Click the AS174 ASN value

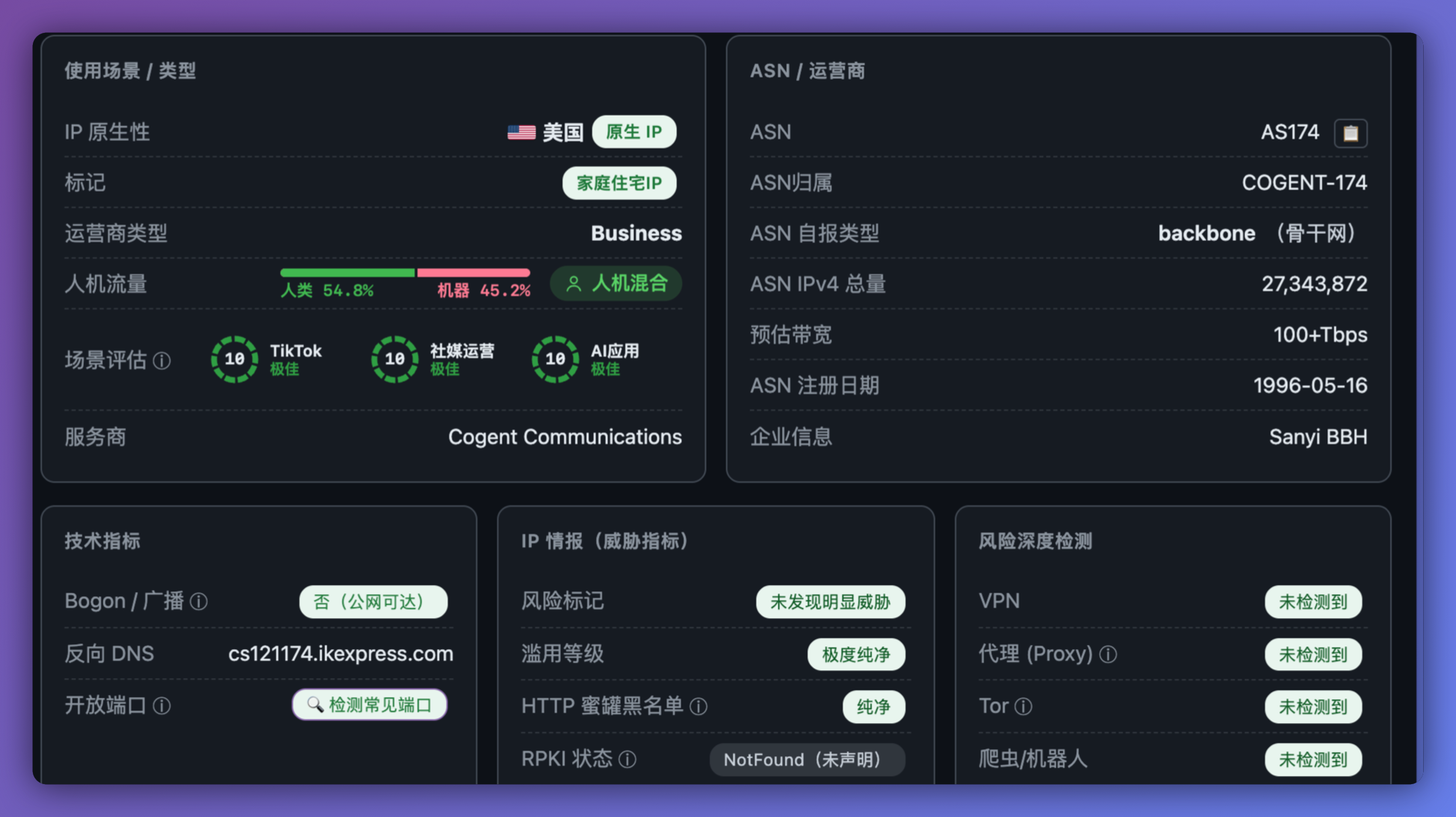1290,132
